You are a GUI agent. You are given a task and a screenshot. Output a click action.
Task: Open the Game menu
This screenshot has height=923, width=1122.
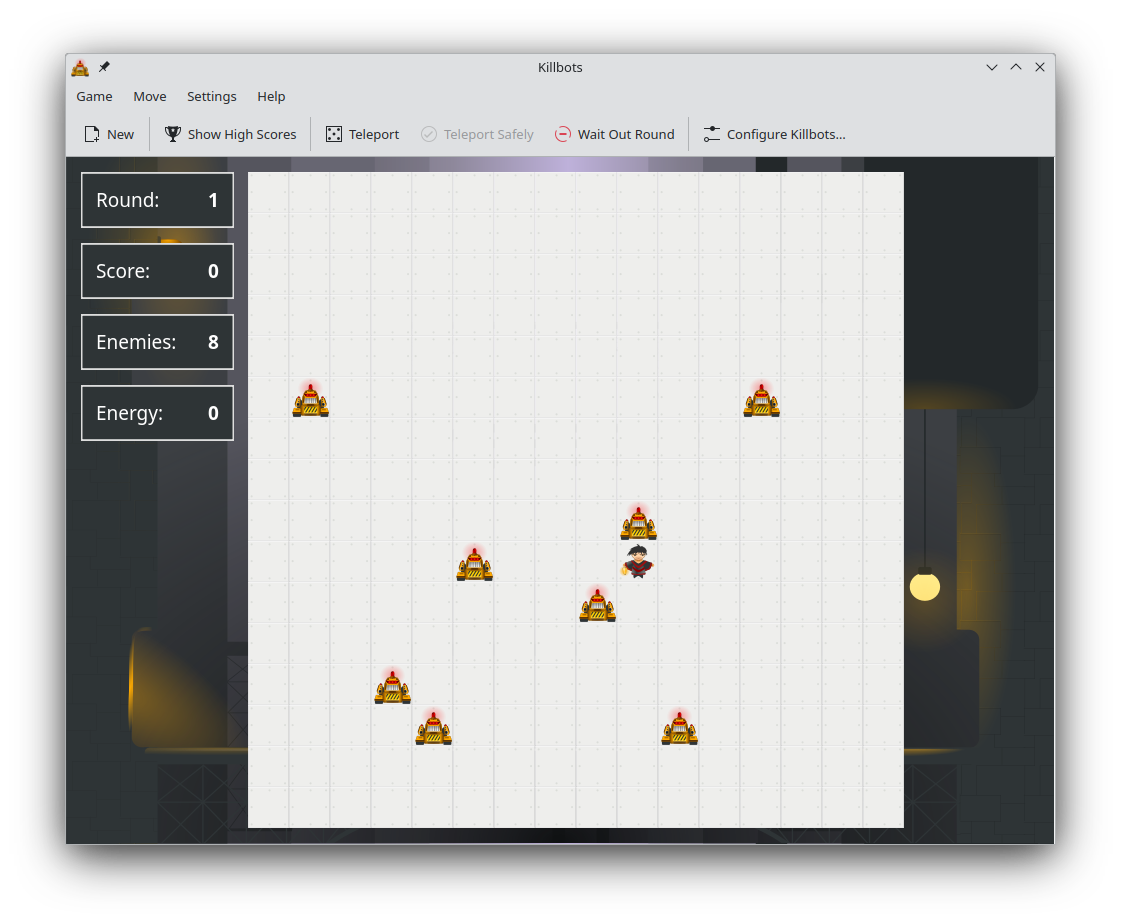[94, 96]
